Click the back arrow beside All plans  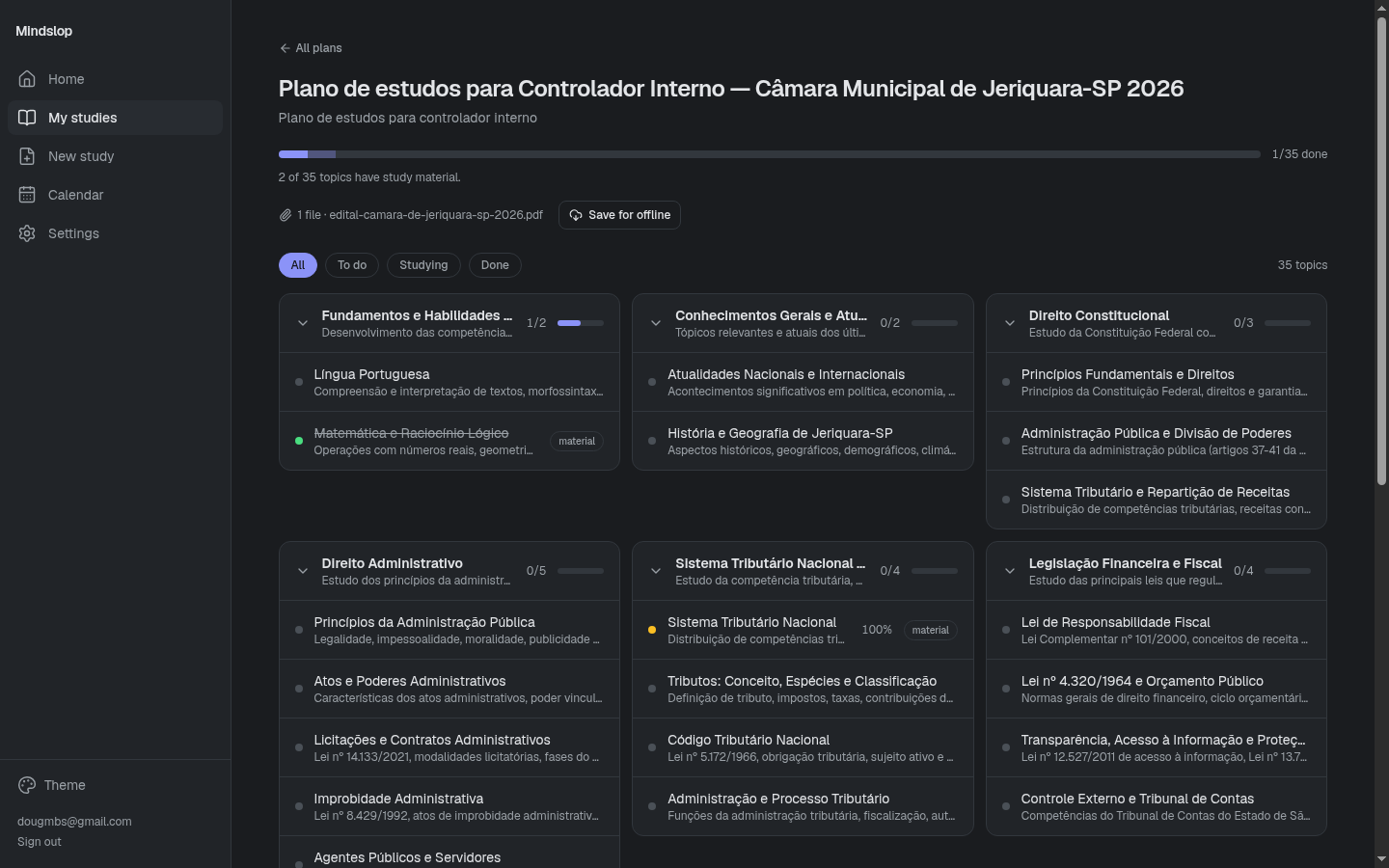[x=285, y=48]
